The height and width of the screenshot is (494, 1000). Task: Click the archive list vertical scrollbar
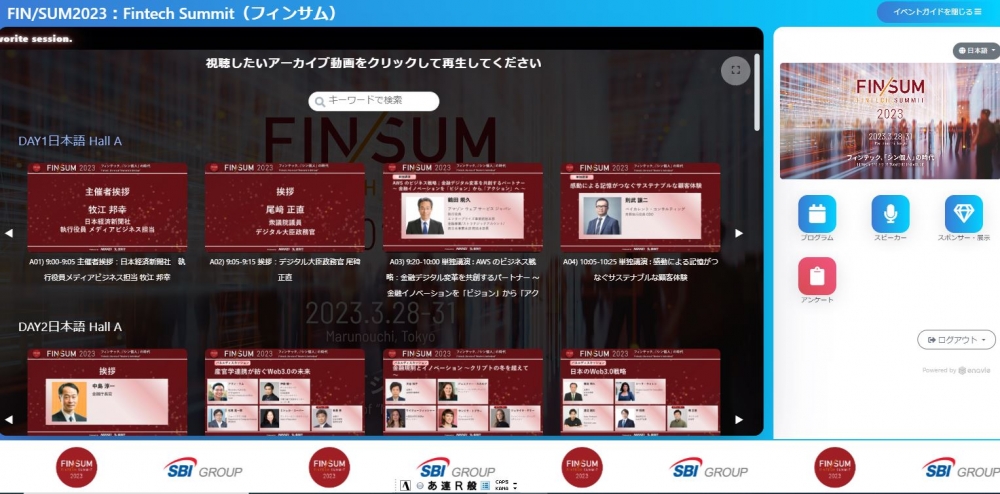757,90
